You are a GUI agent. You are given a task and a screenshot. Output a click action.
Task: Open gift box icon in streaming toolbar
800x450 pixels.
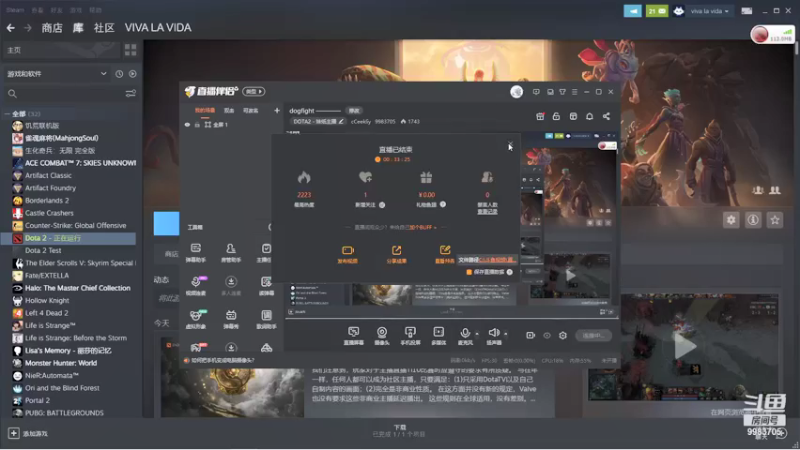click(x=540, y=116)
